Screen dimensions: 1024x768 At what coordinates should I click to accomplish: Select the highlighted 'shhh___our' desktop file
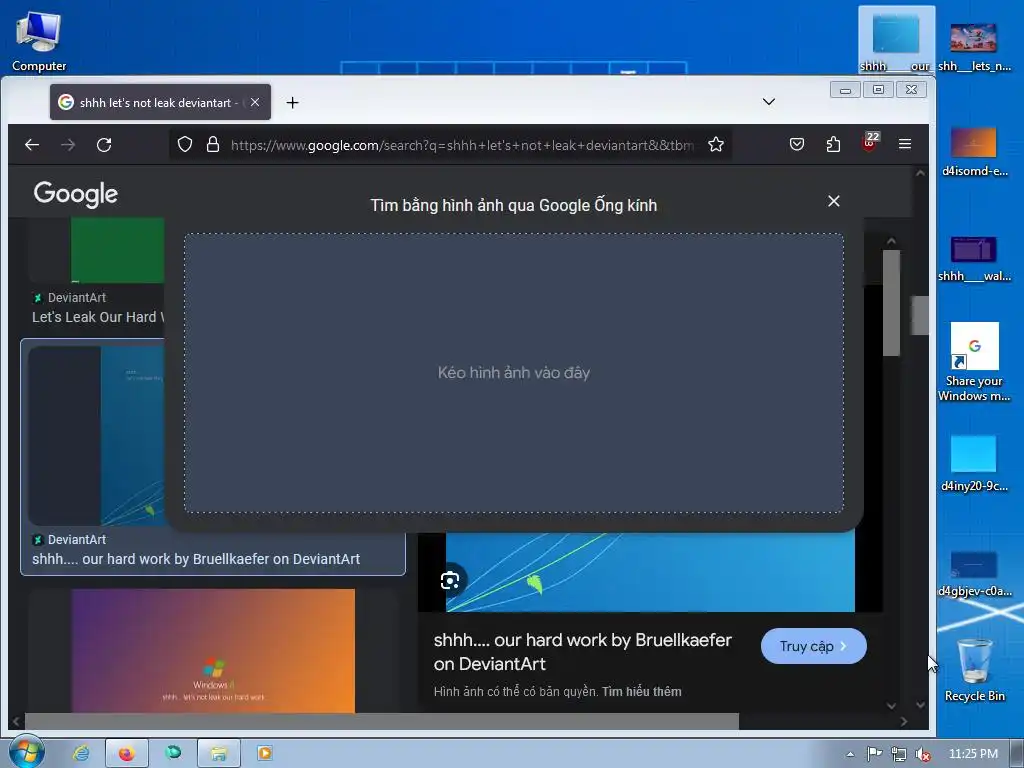pos(896,40)
